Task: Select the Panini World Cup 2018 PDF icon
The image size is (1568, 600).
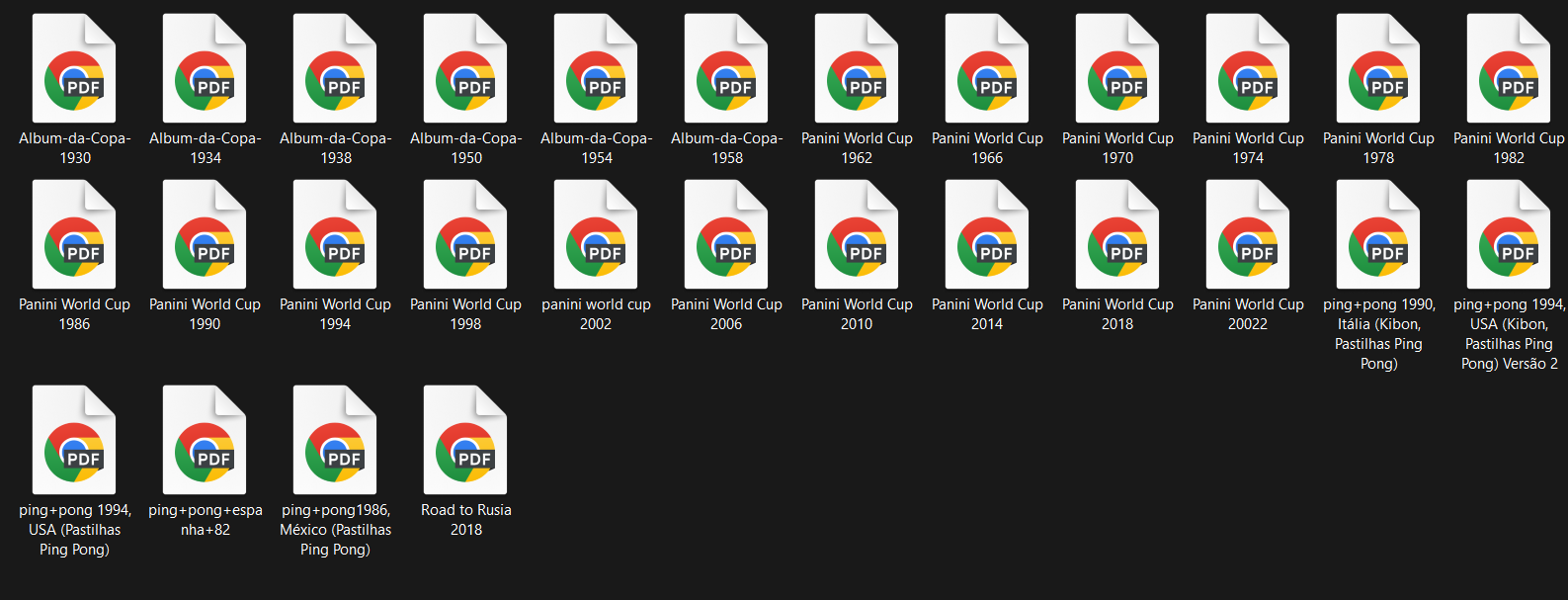Action: pos(1117,234)
